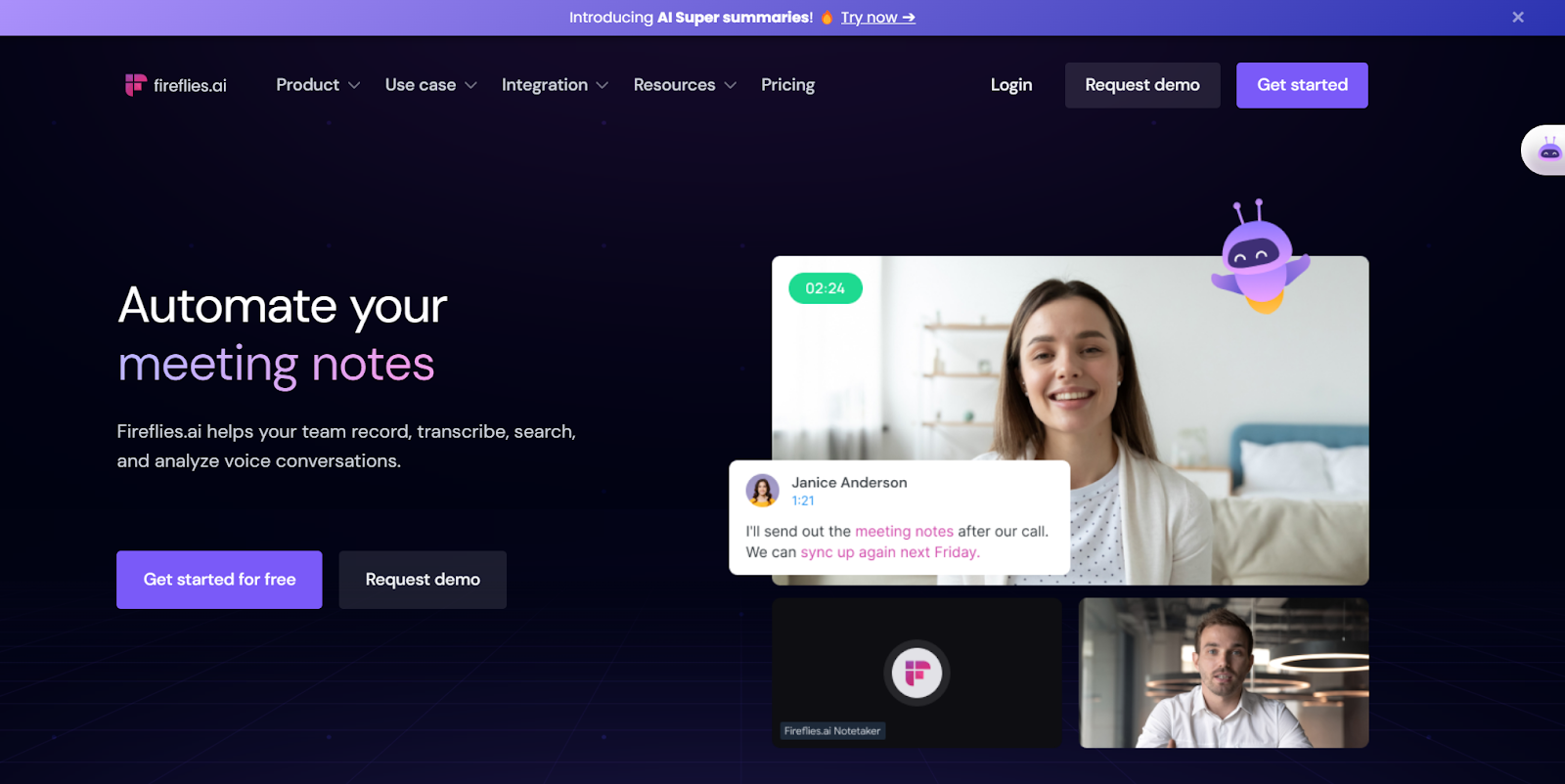Click the fireflies.ai wordmark
The height and width of the screenshot is (784, 1565).
190,86
